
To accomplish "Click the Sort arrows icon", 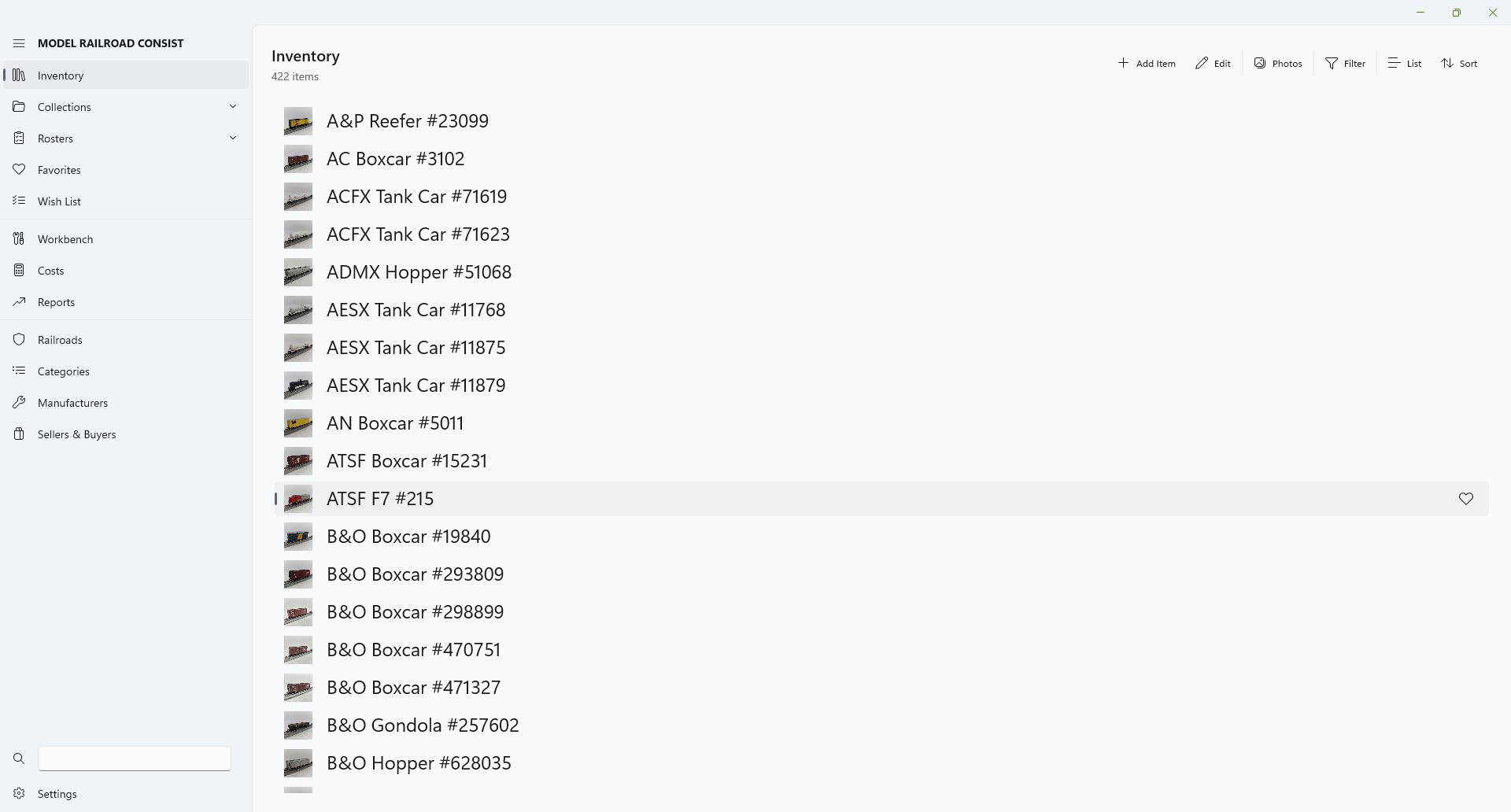I will 1447,63.
